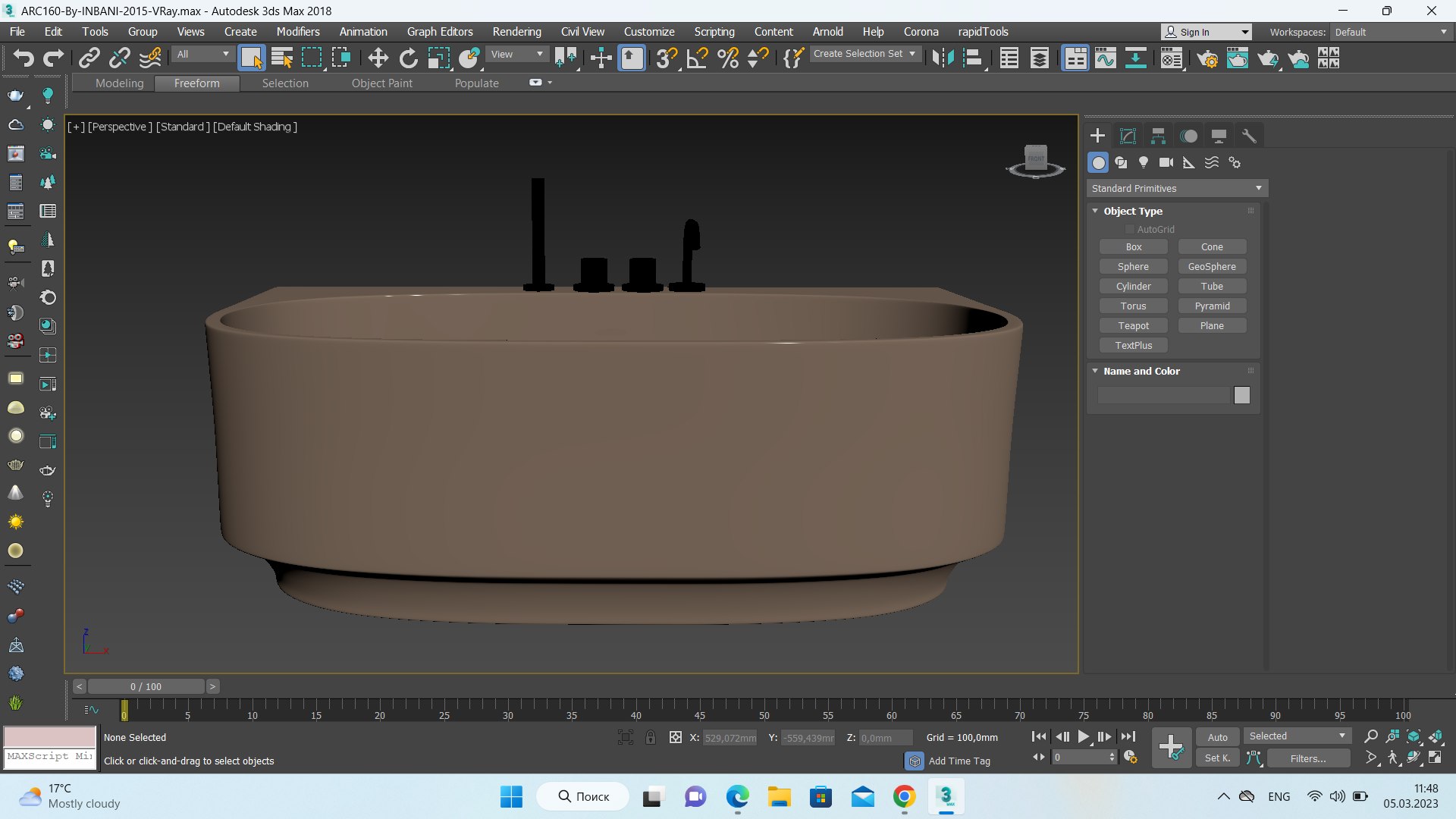The width and height of the screenshot is (1456, 819).
Task: Open the Selected key filter dropdown
Action: point(1297,736)
